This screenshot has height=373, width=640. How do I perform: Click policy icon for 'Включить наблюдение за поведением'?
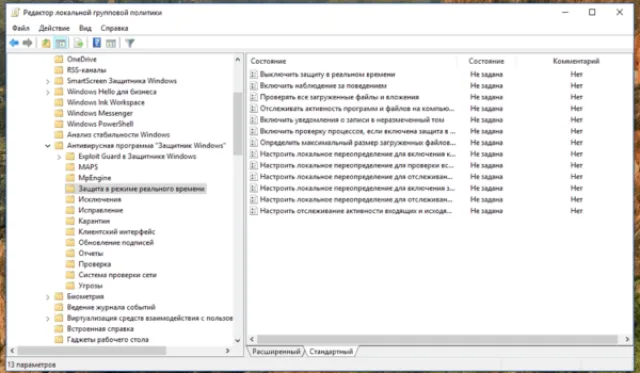[253, 86]
